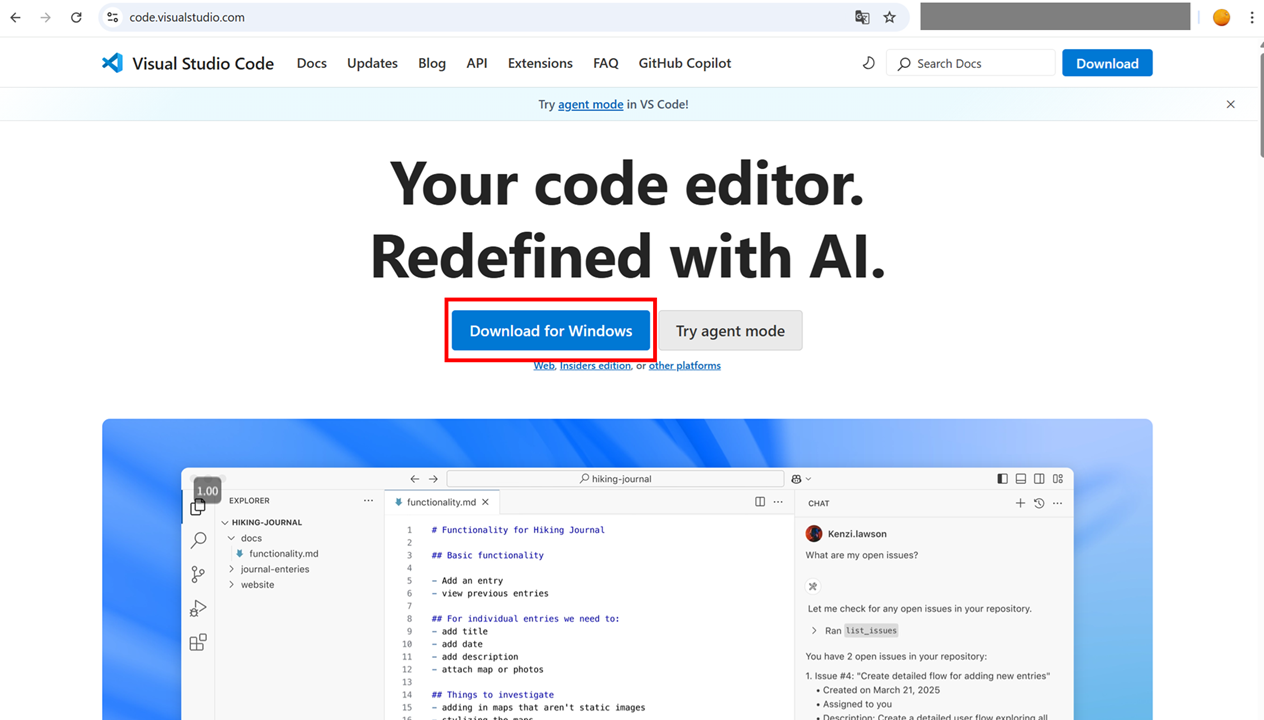Open the Extensions nav item
Image resolution: width=1264 pixels, height=720 pixels.
click(x=540, y=63)
